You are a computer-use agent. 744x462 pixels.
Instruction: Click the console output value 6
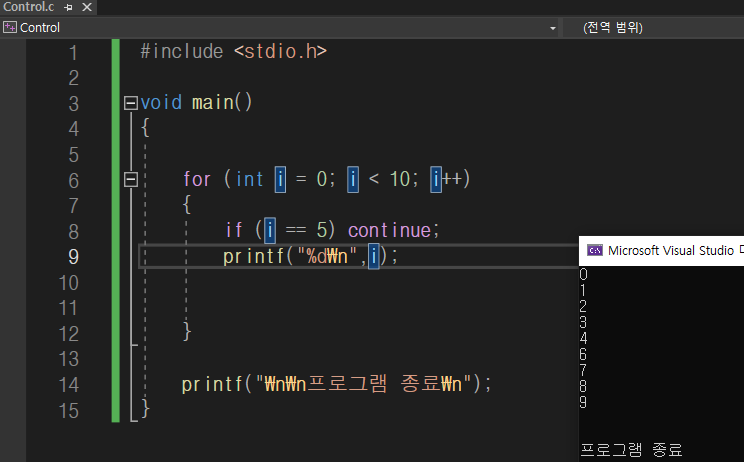click(x=583, y=354)
